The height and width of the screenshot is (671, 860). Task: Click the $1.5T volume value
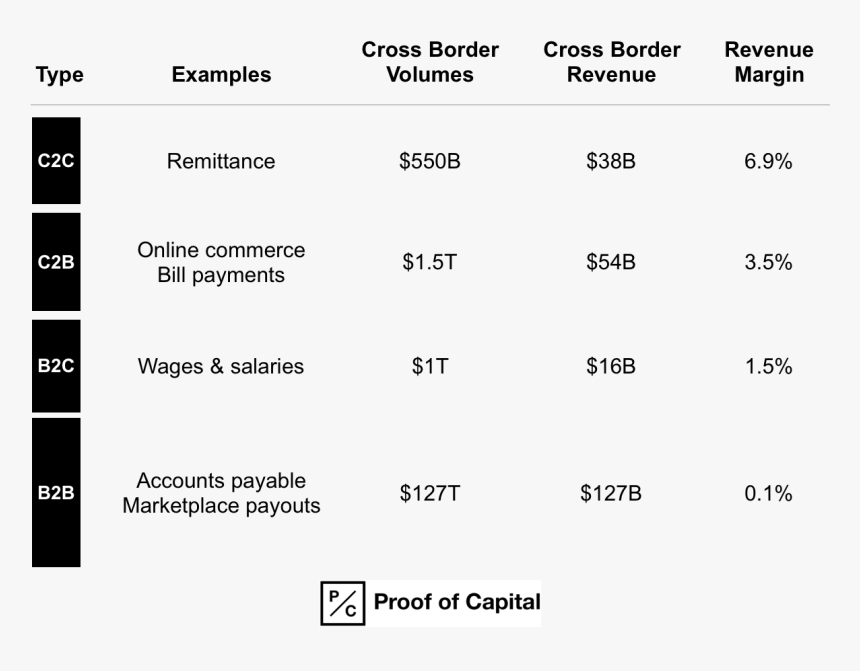coord(430,262)
